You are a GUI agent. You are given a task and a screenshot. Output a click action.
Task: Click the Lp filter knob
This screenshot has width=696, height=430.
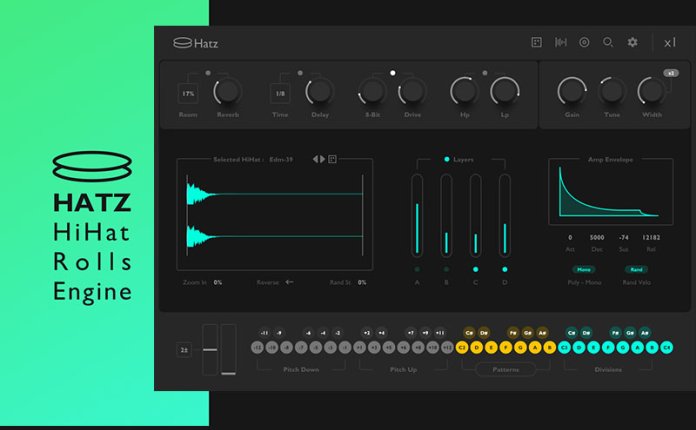[505, 91]
